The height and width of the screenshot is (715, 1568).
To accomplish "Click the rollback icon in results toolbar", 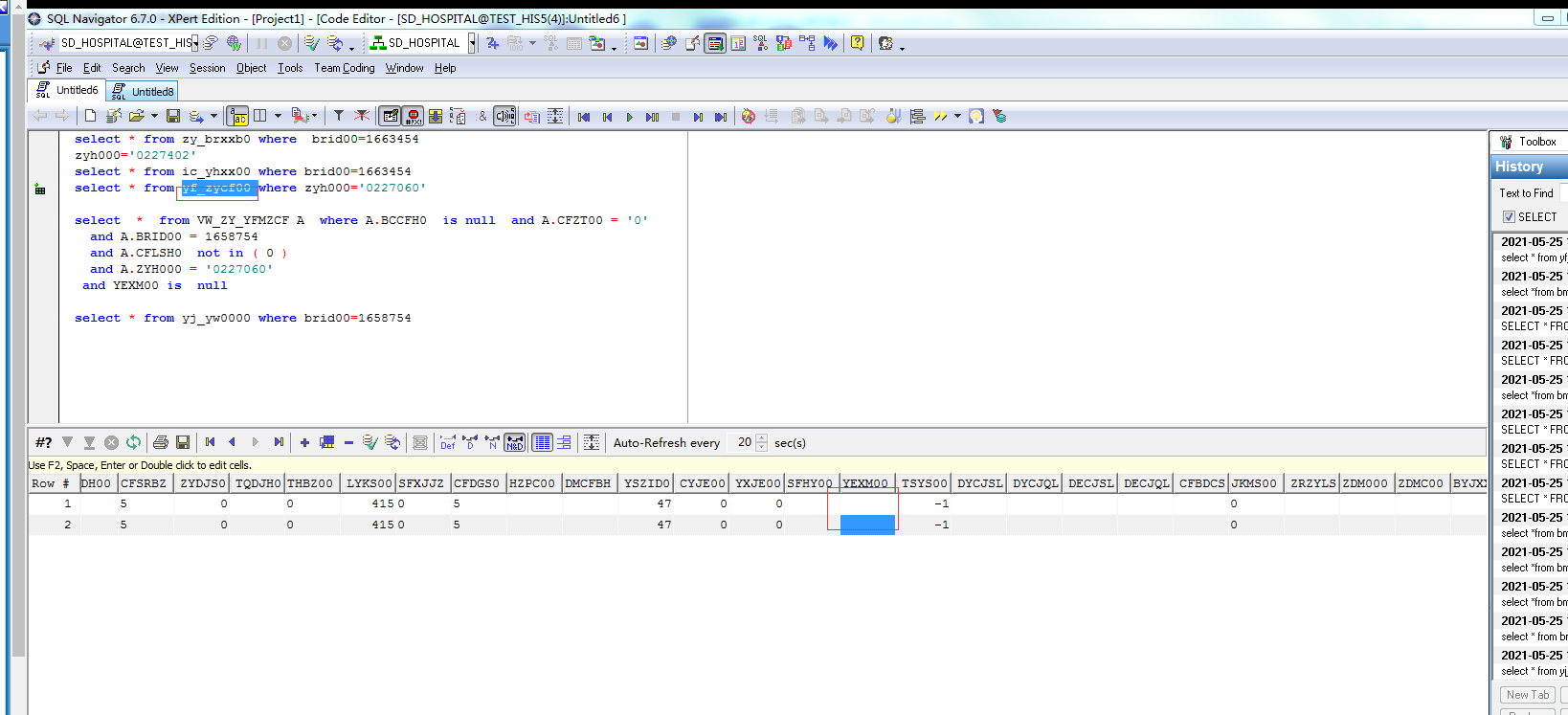I will [x=392, y=442].
